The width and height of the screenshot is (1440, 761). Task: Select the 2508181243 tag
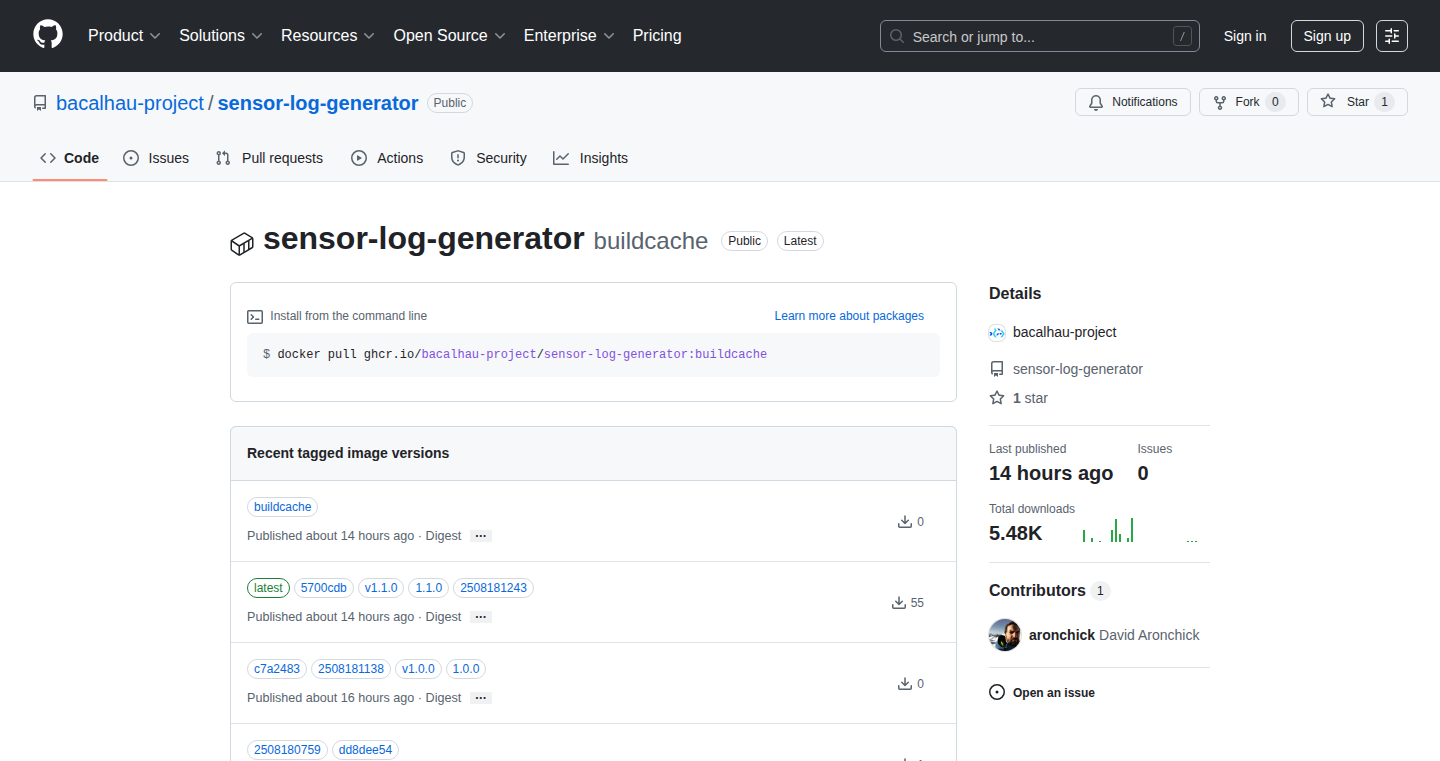pos(494,588)
